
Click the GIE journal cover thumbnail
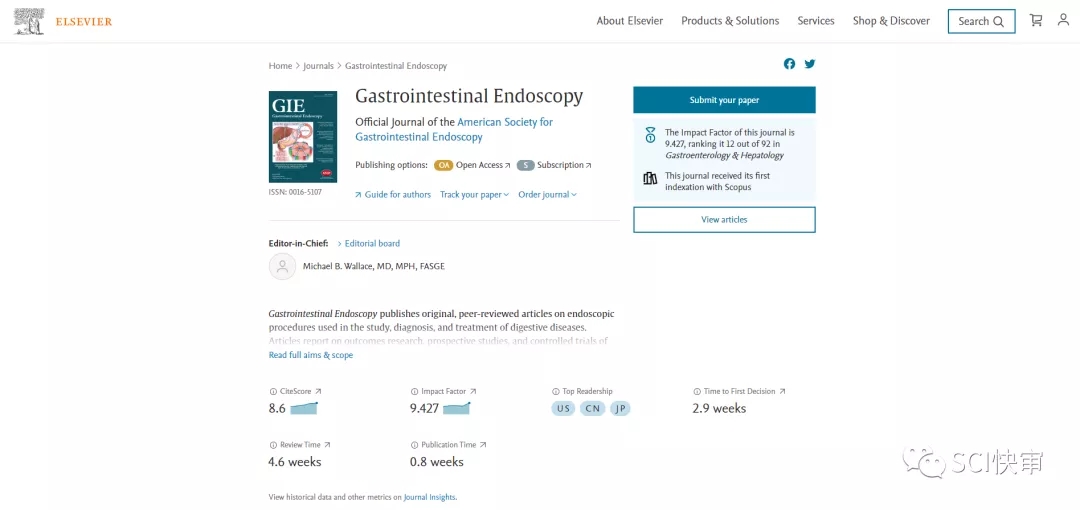(302, 137)
